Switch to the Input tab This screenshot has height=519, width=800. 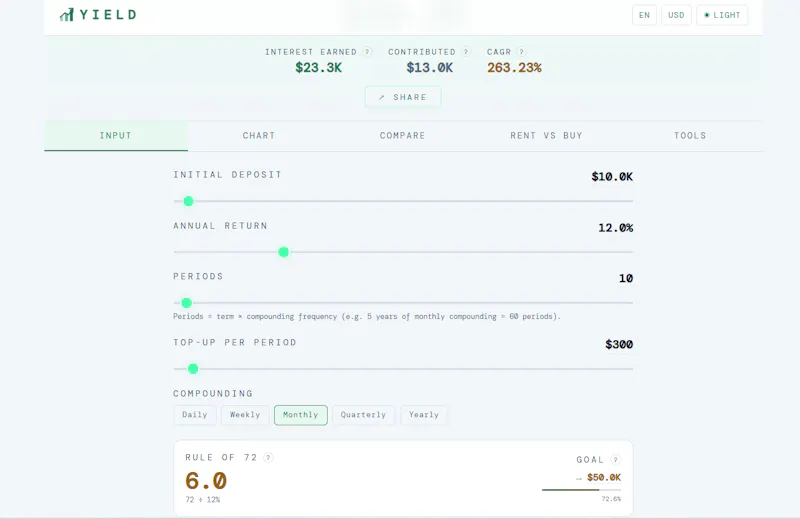click(x=116, y=136)
